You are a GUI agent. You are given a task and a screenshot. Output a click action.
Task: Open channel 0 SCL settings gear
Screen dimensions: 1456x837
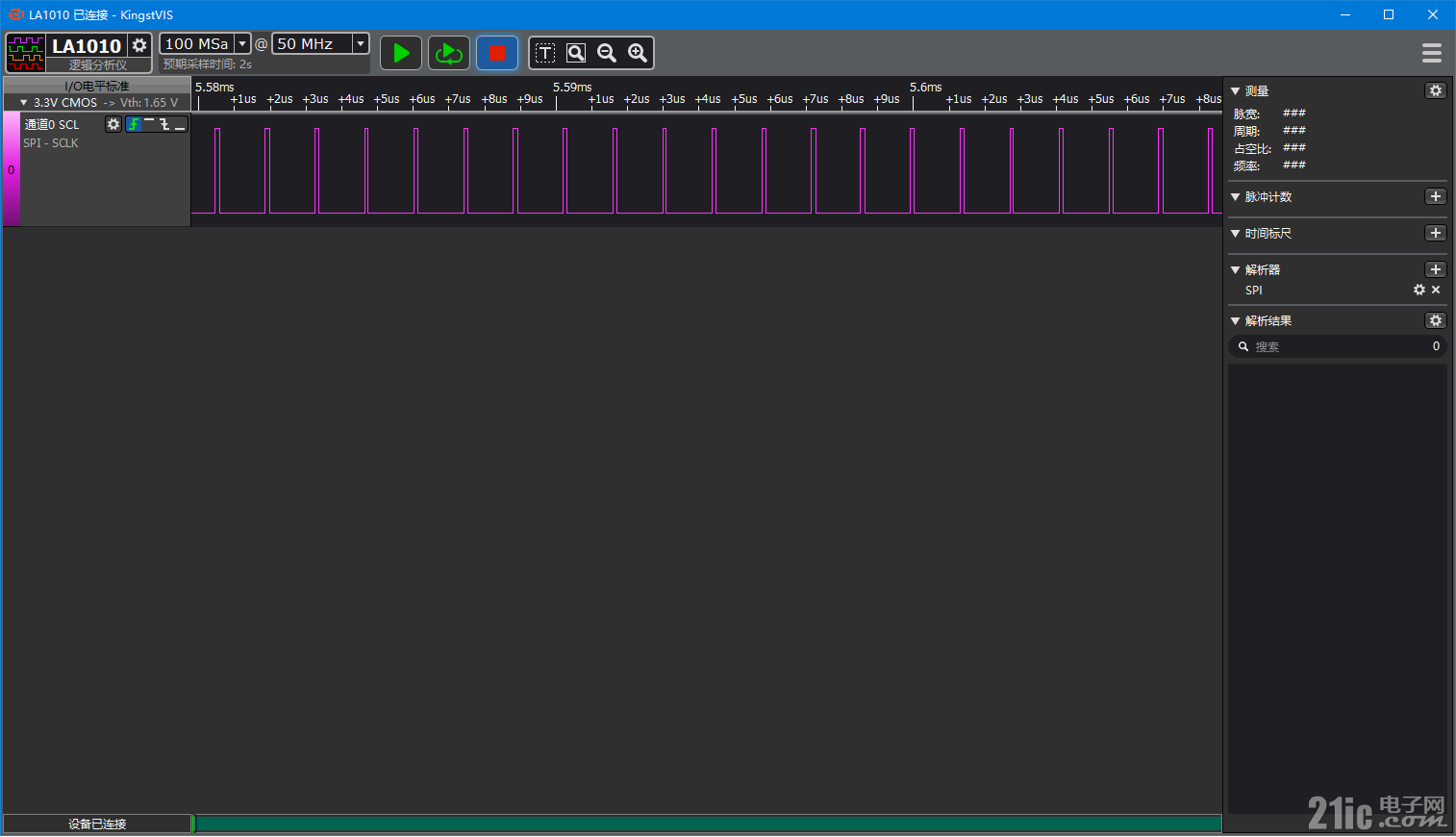point(113,124)
